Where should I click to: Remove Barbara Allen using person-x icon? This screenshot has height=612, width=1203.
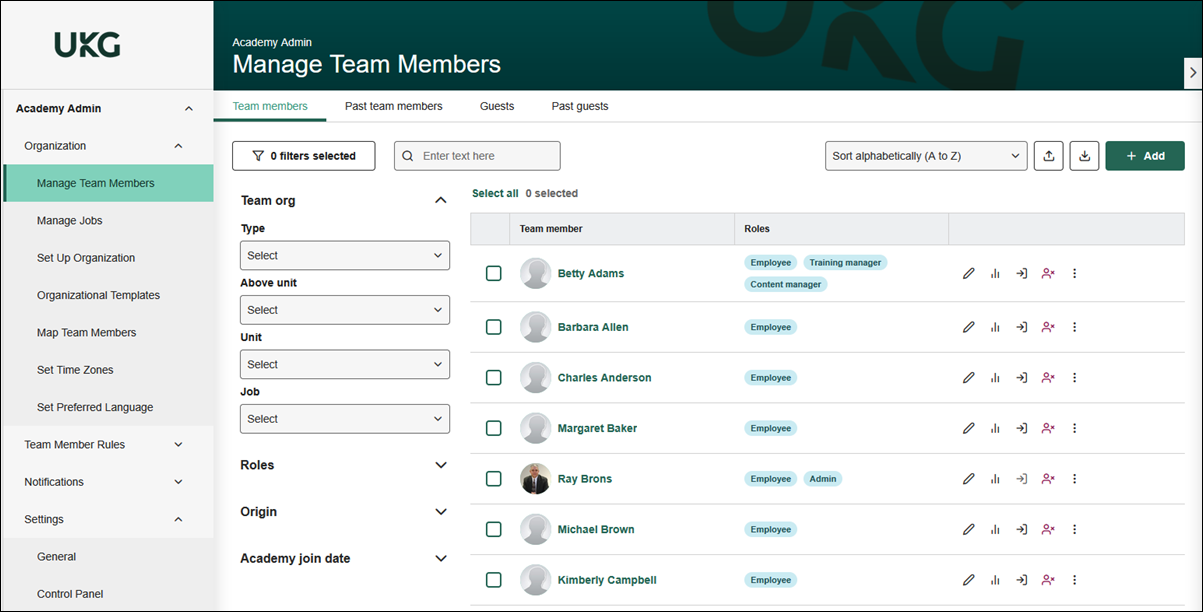click(1048, 327)
